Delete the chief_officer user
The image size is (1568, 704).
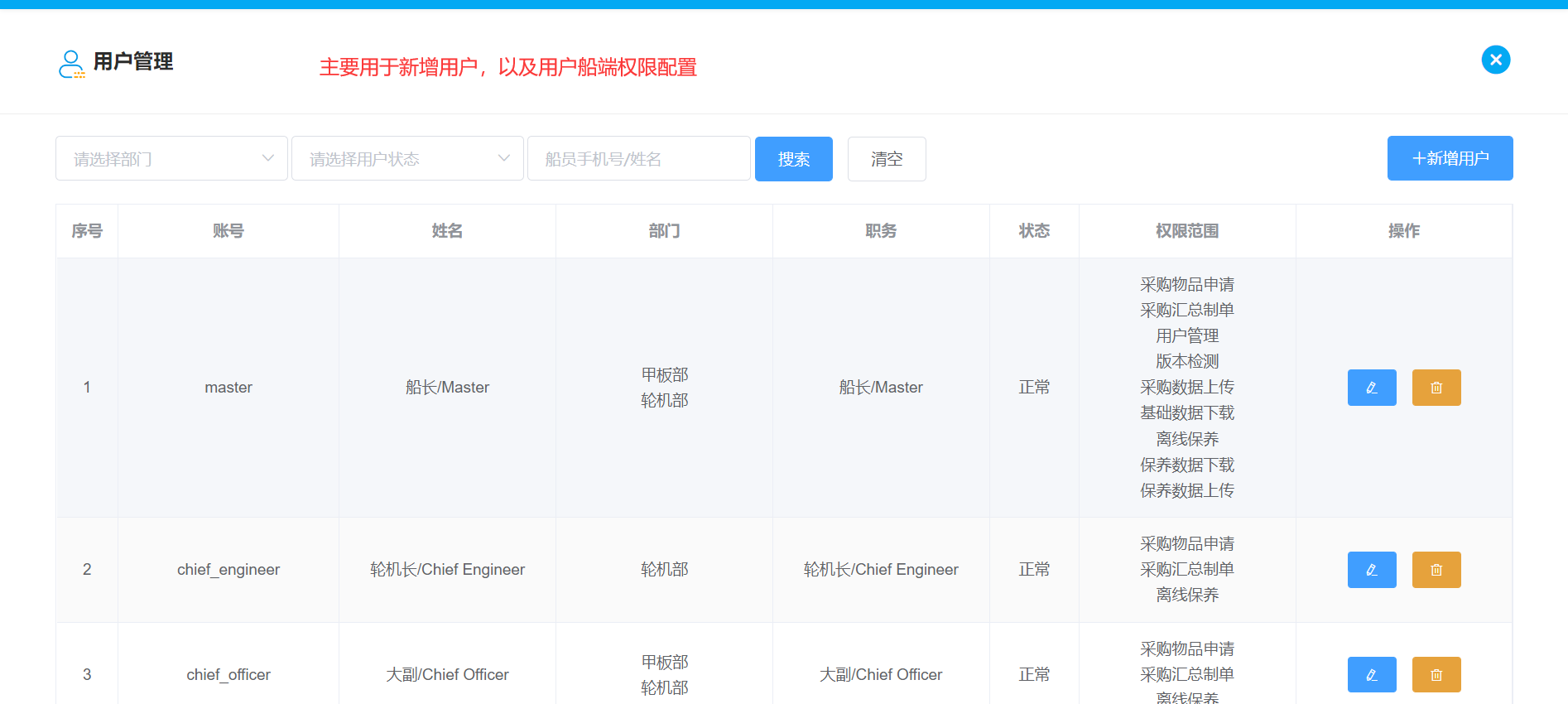click(1436, 675)
